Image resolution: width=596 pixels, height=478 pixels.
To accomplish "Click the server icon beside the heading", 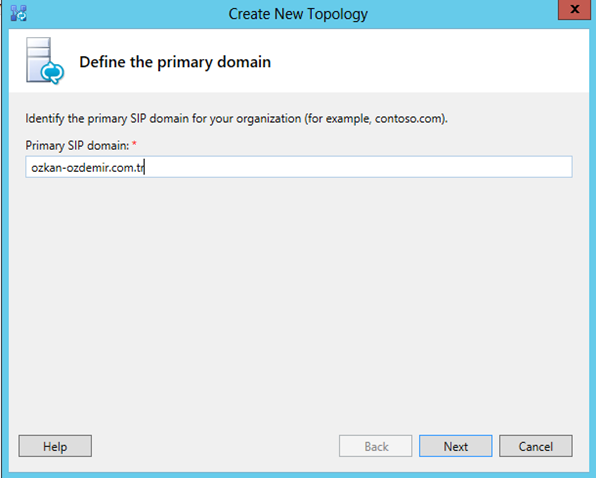I will point(44,61).
